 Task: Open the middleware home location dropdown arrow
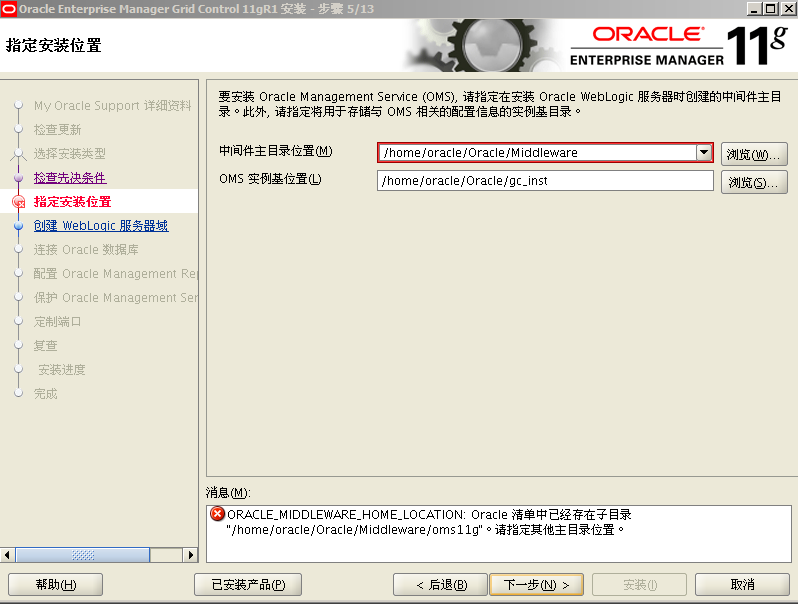pyautogui.click(x=704, y=152)
